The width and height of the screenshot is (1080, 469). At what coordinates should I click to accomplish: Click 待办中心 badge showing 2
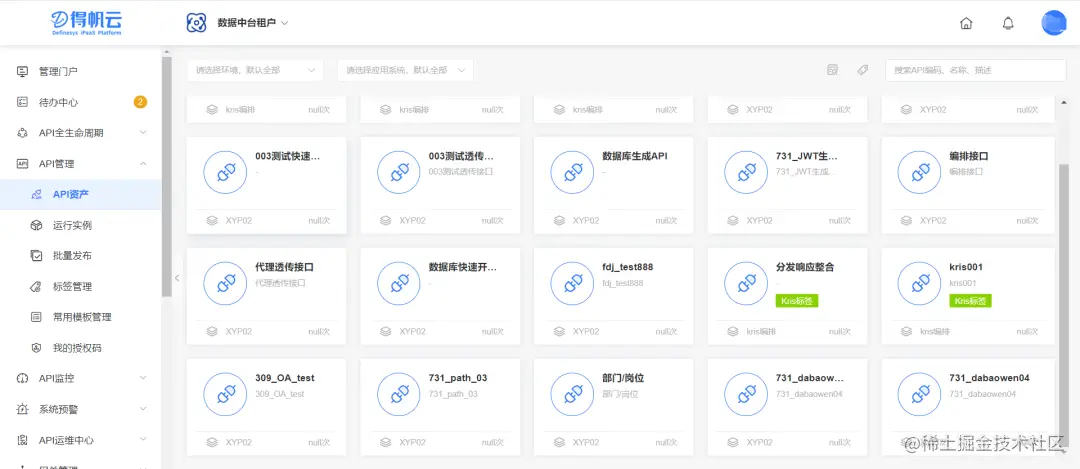pyautogui.click(x=140, y=102)
